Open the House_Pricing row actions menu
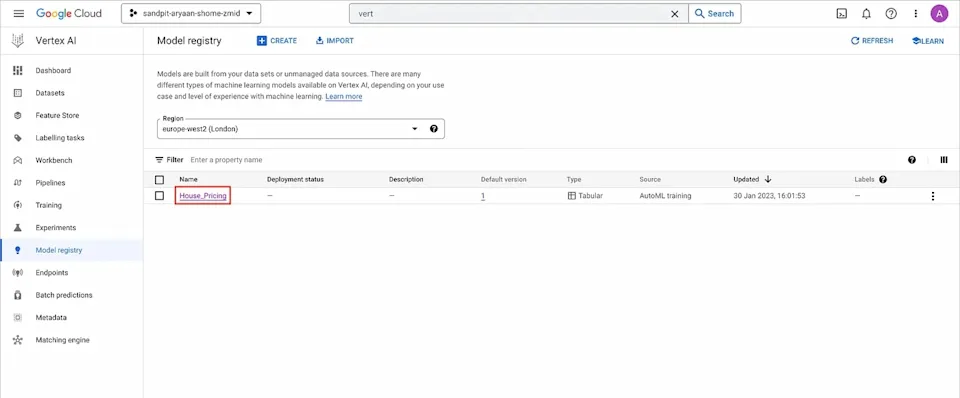 932,196
